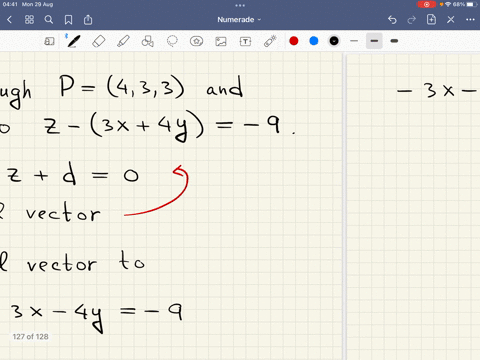Tap the multitasking three dots at top
480x360 pixels.
[240, 5]
